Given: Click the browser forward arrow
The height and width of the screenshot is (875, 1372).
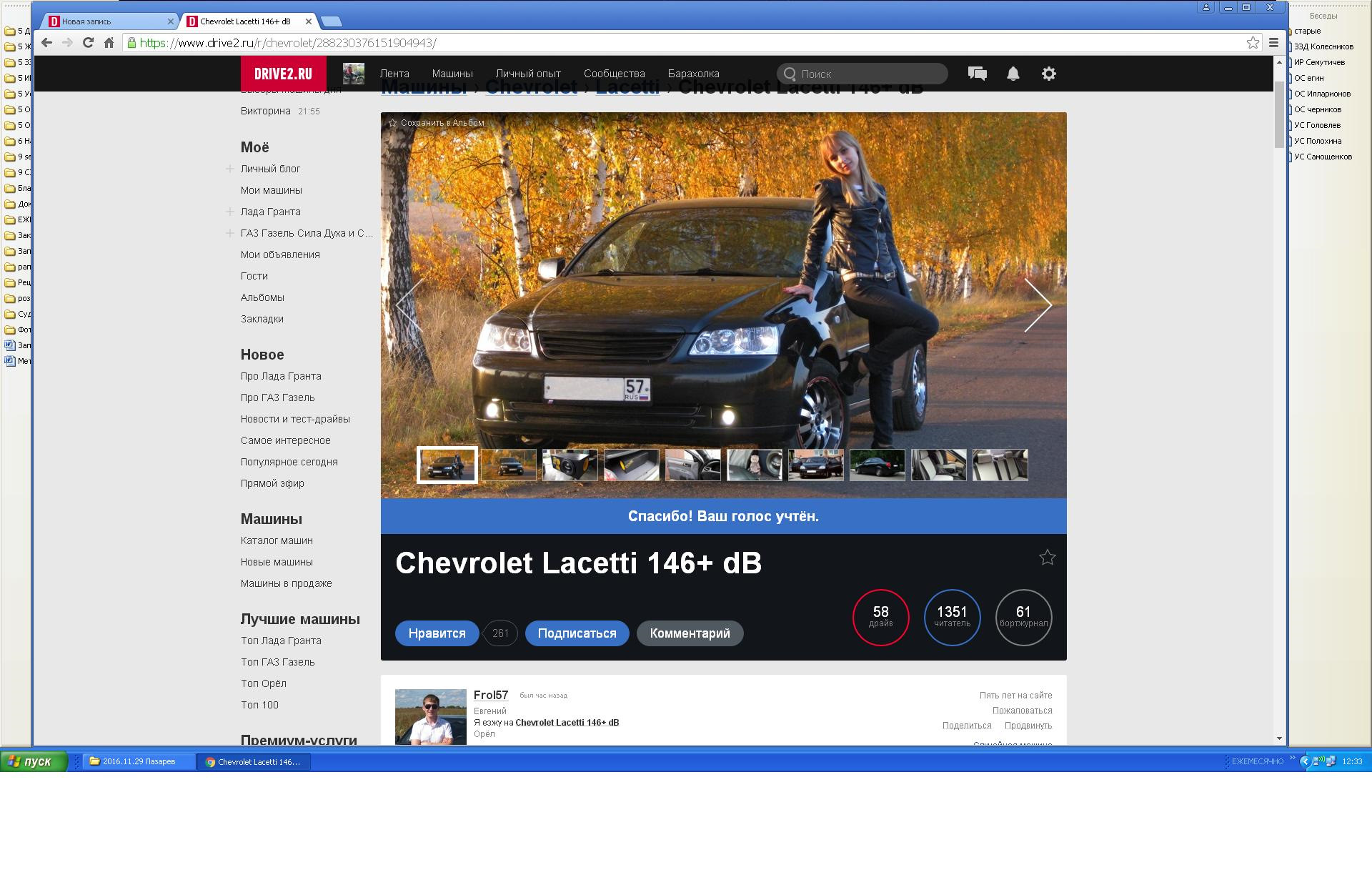Looking at the screenshot, I should 67,42.
